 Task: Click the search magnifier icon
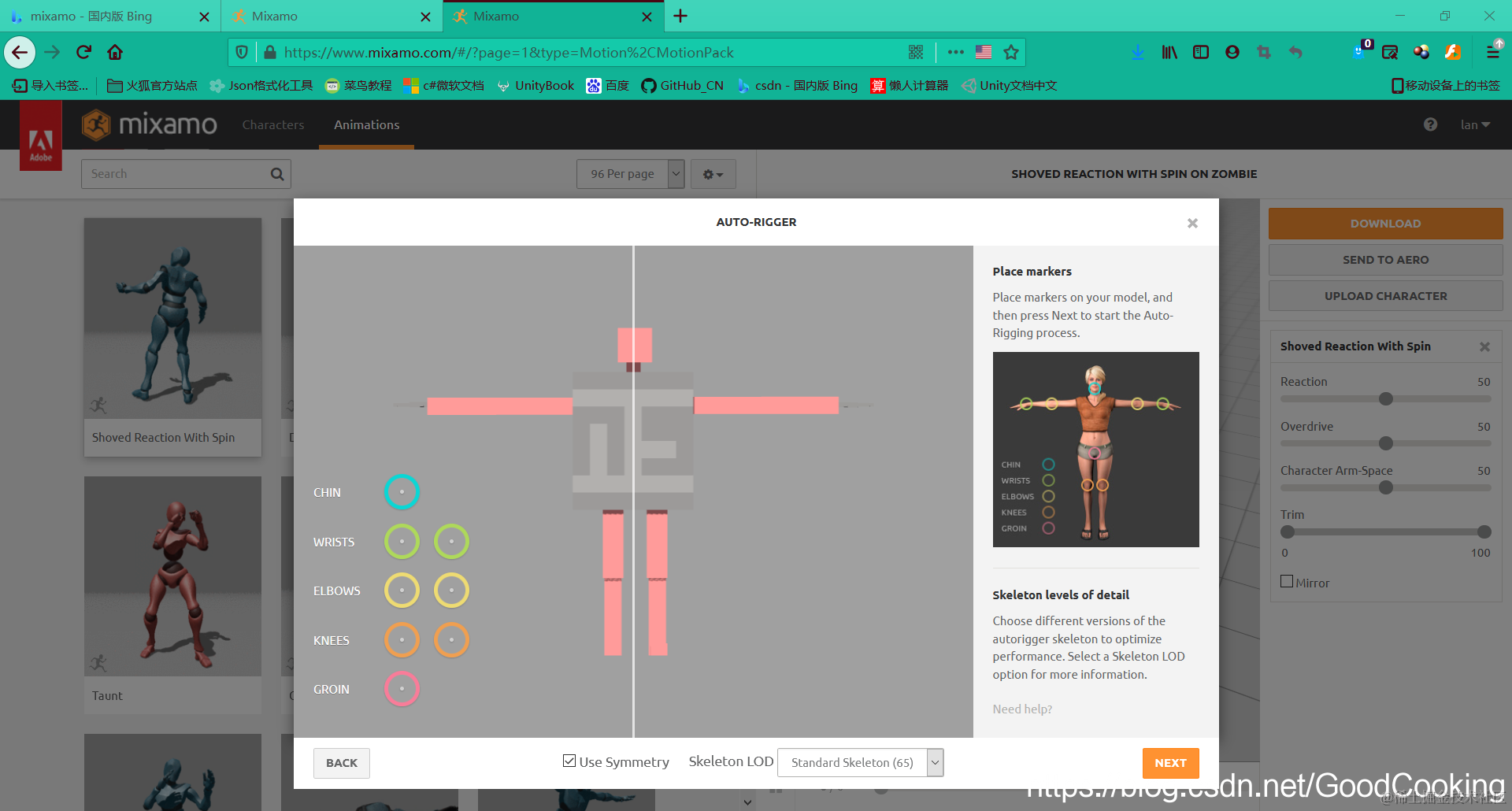tap(277, 174)
